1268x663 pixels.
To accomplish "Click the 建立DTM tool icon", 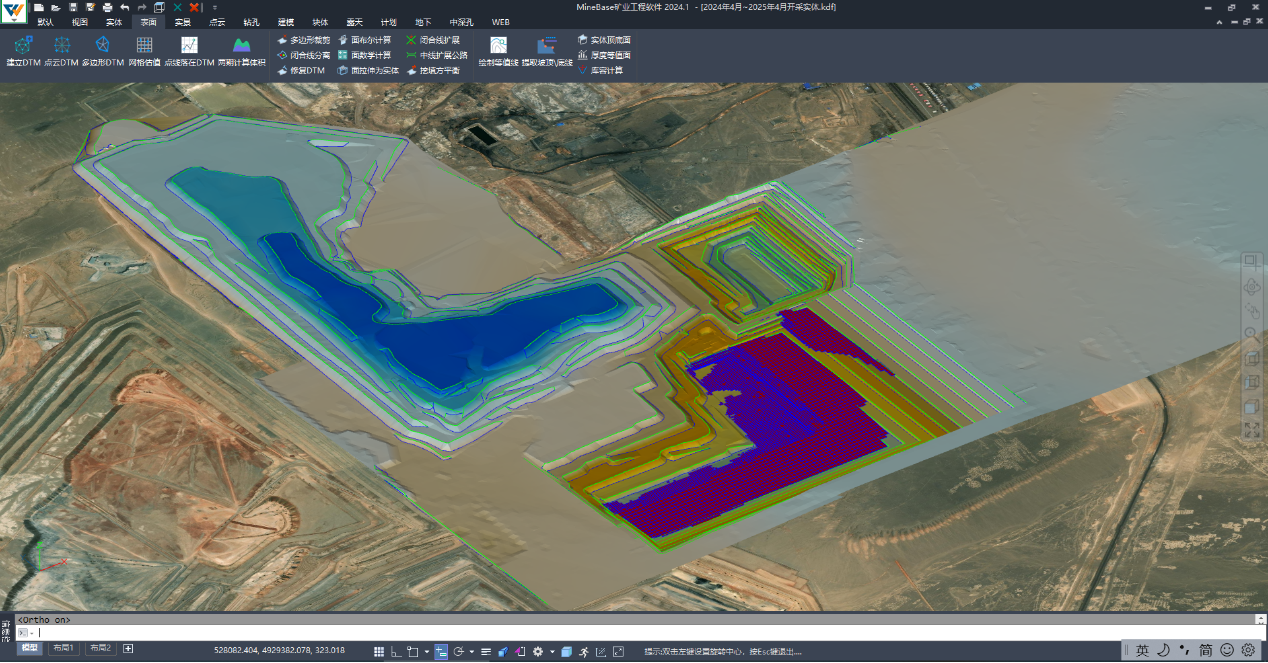I will 23,45.
